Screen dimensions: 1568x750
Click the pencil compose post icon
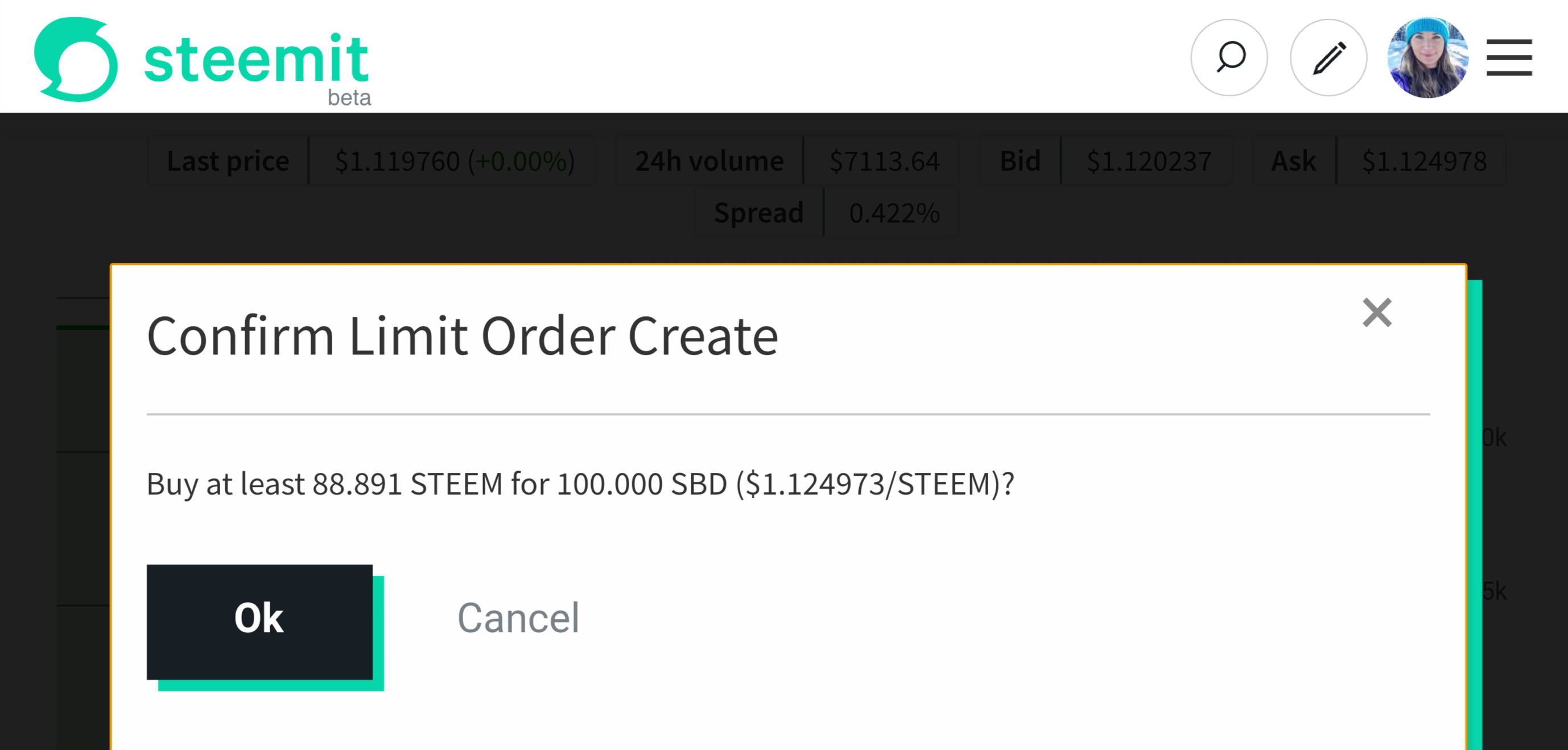click(x=1328, y=58)
